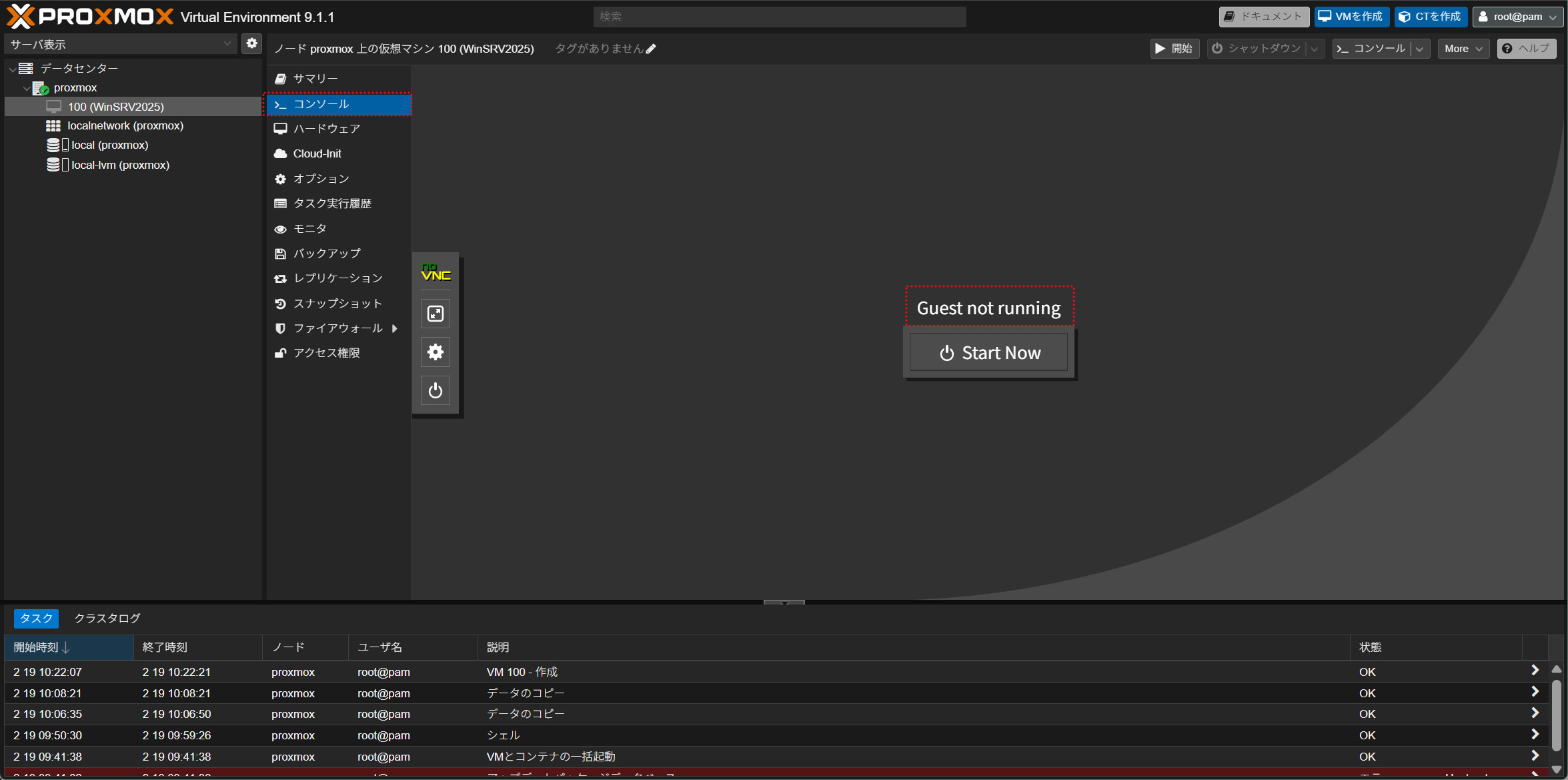Click the noVNC power control icon
1568x780 pixels.
pyautogui.click(x=435, y=391)
